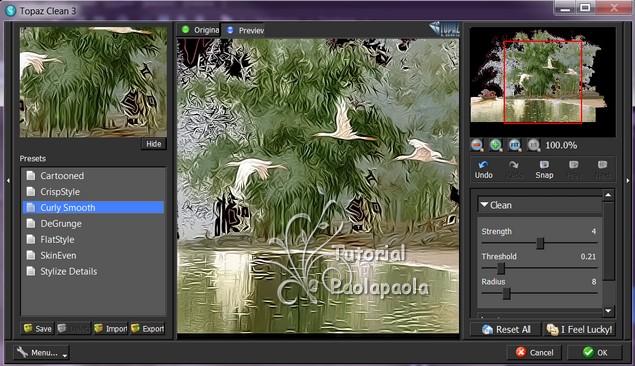Click the settings panel scrollbar thumb
The width and height of the screenshot is (635, 366).
tap(608, 240)
